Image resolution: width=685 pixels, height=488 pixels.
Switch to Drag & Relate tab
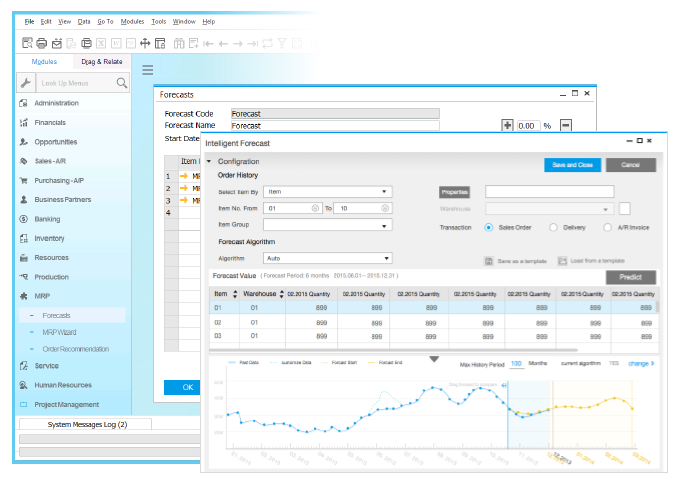point(102,62)
